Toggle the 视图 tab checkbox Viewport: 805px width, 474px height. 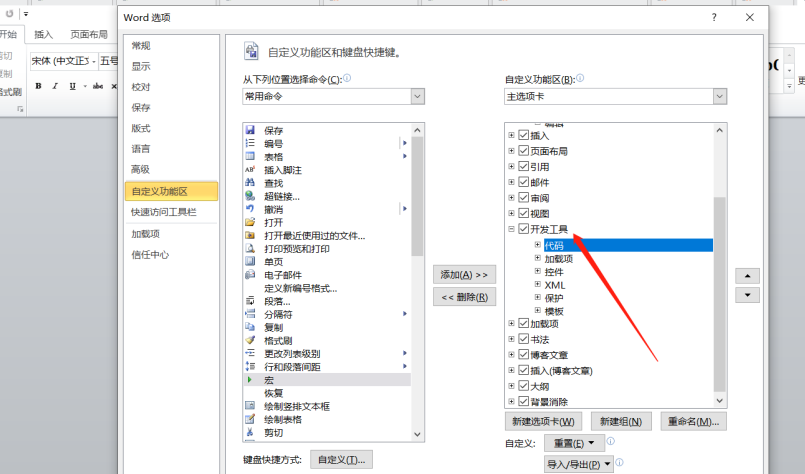523,213
